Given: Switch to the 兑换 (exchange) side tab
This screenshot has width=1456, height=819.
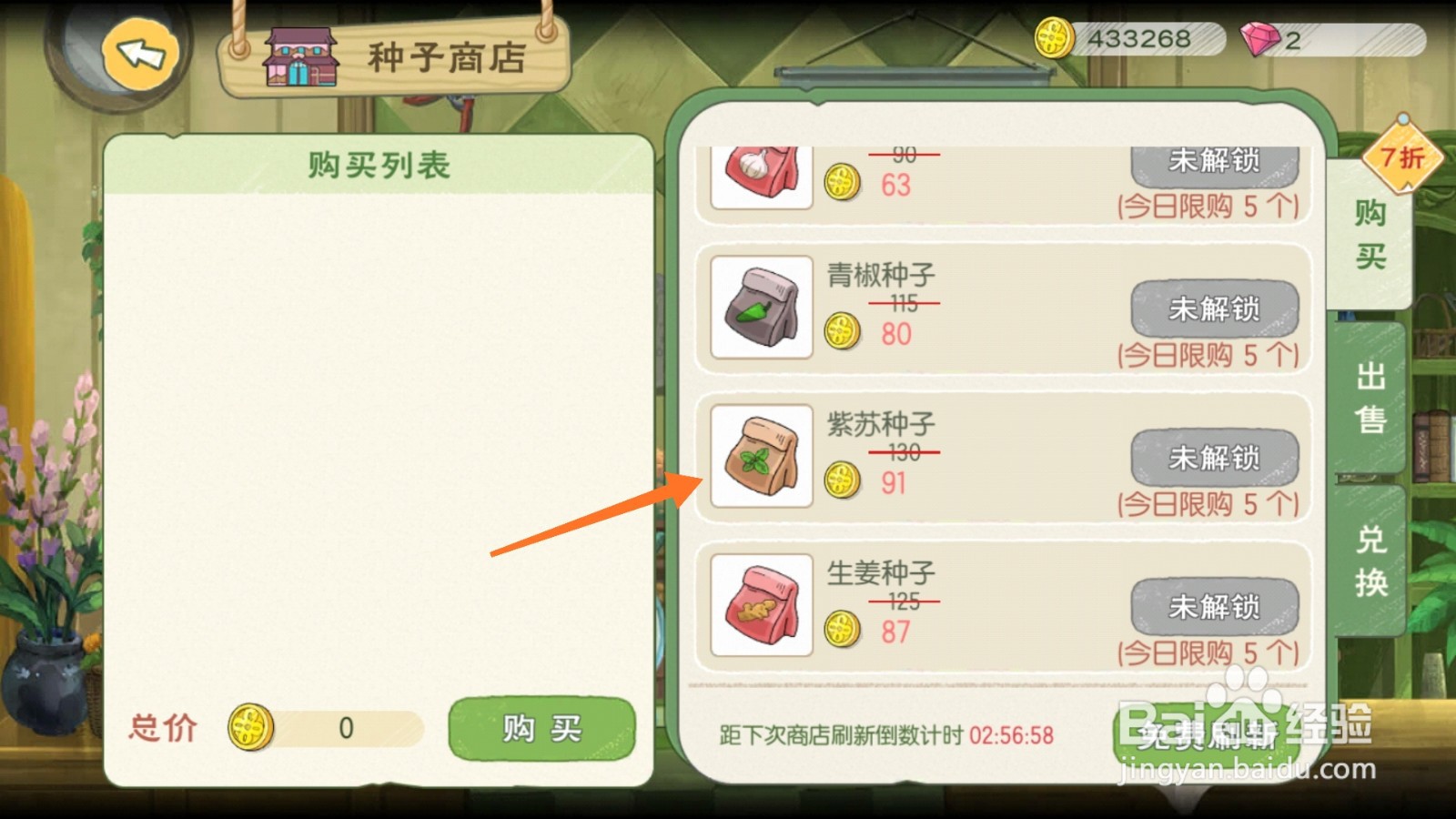Looking at the screenshot, I should (1370, 560).
